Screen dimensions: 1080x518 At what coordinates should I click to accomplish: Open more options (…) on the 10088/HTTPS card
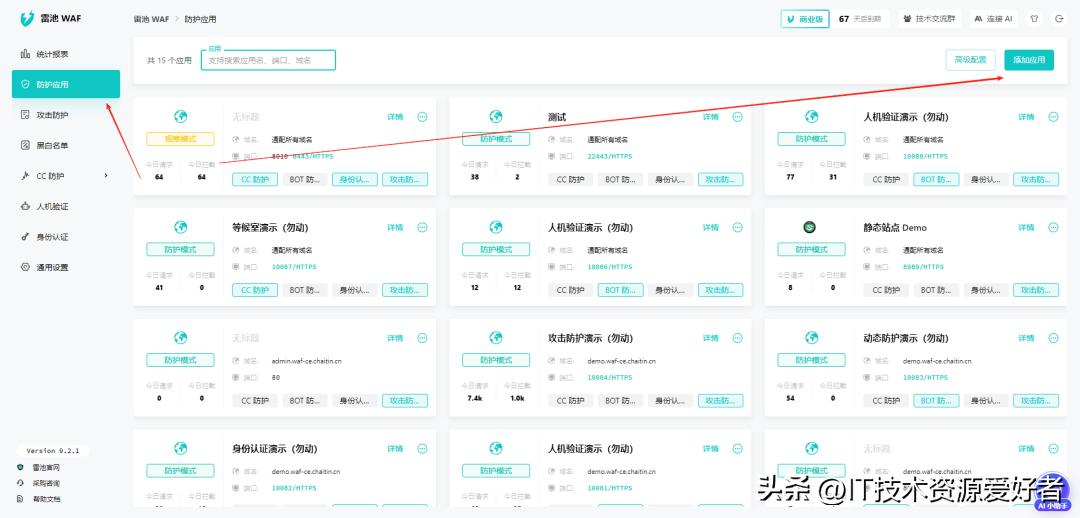pos(1053,117)
